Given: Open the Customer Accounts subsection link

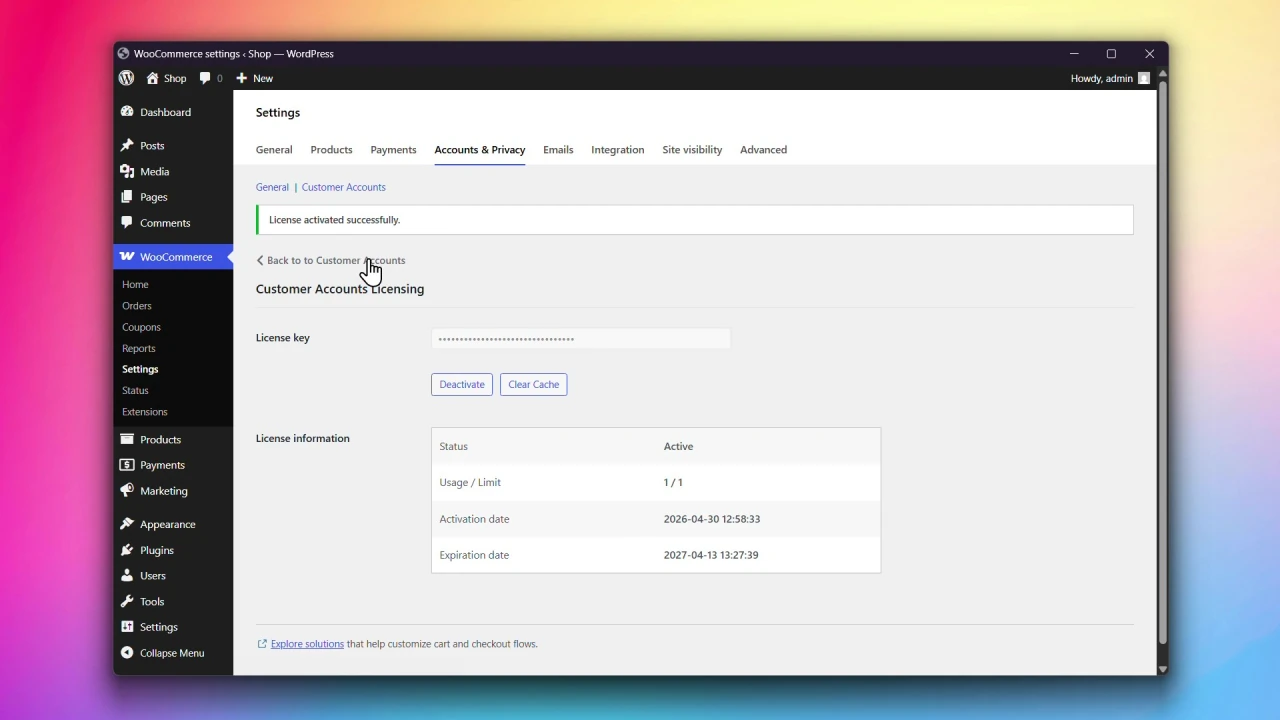Looking at the screenshot, I should [343, 187].
